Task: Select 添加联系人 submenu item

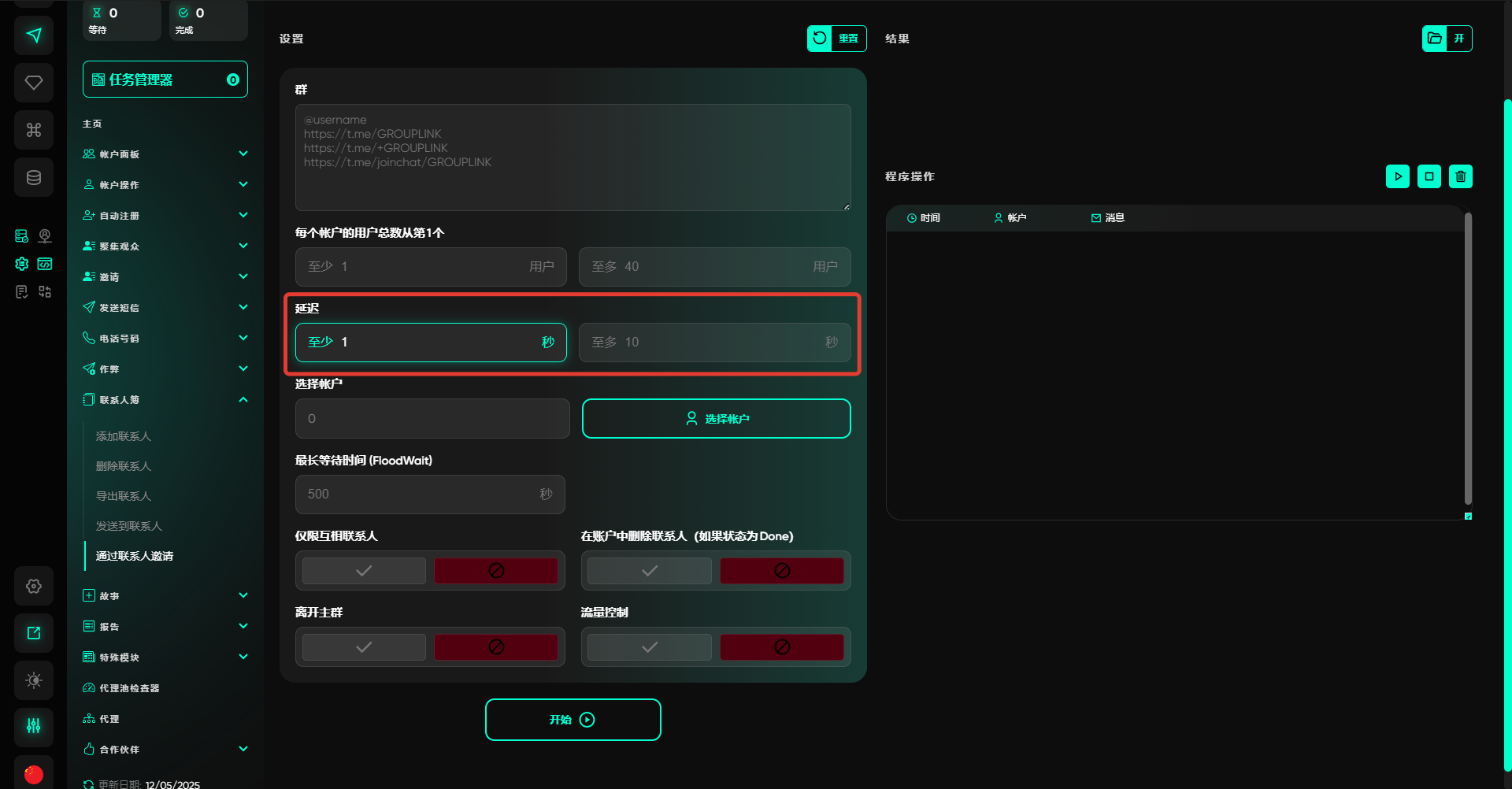Action: coord(124,436)
